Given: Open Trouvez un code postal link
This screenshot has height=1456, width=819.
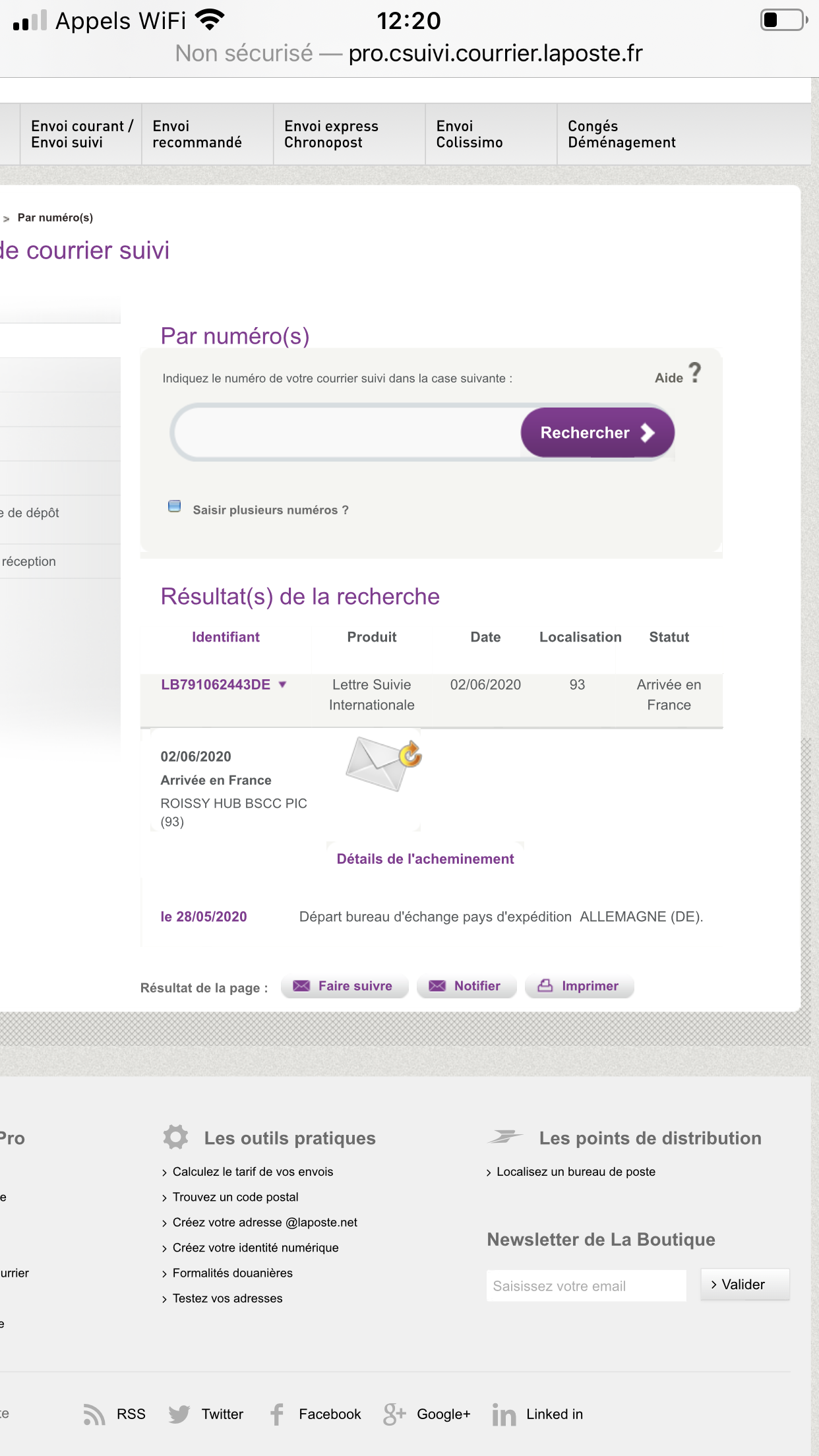Looking at the screenshot, I should point(235,1197).
